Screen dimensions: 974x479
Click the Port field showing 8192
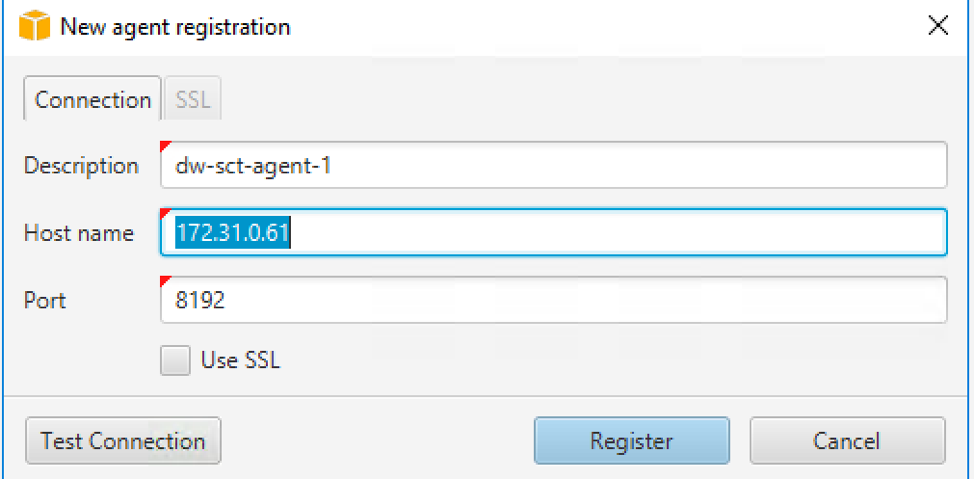[x=553, y=300]
